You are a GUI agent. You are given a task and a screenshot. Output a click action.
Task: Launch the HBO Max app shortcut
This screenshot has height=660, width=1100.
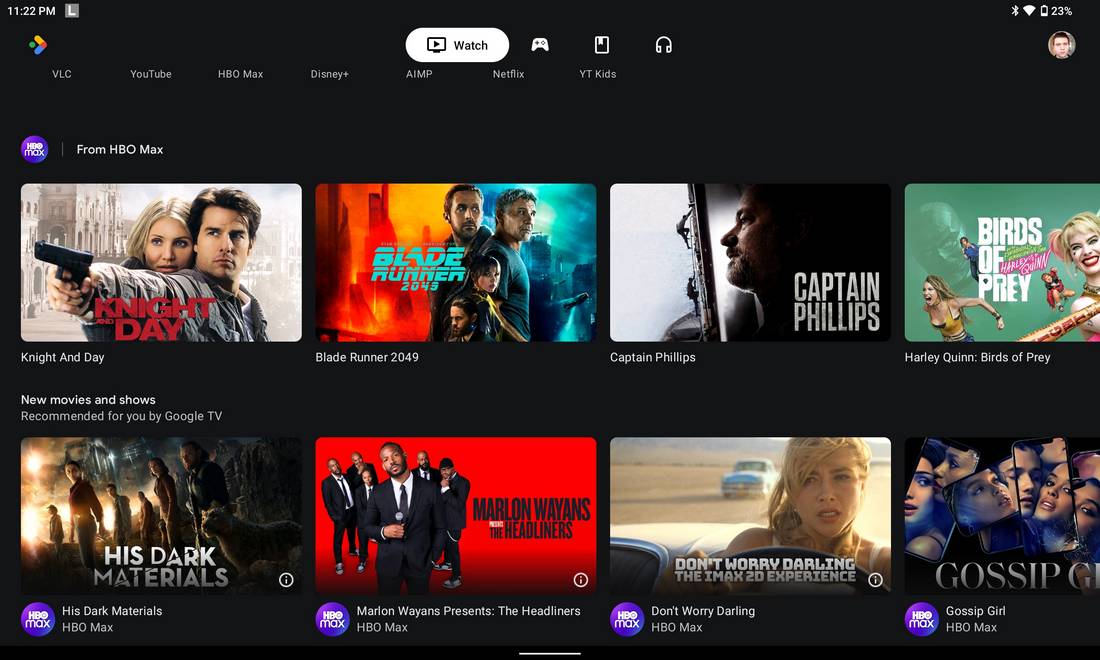pos(241,74)
